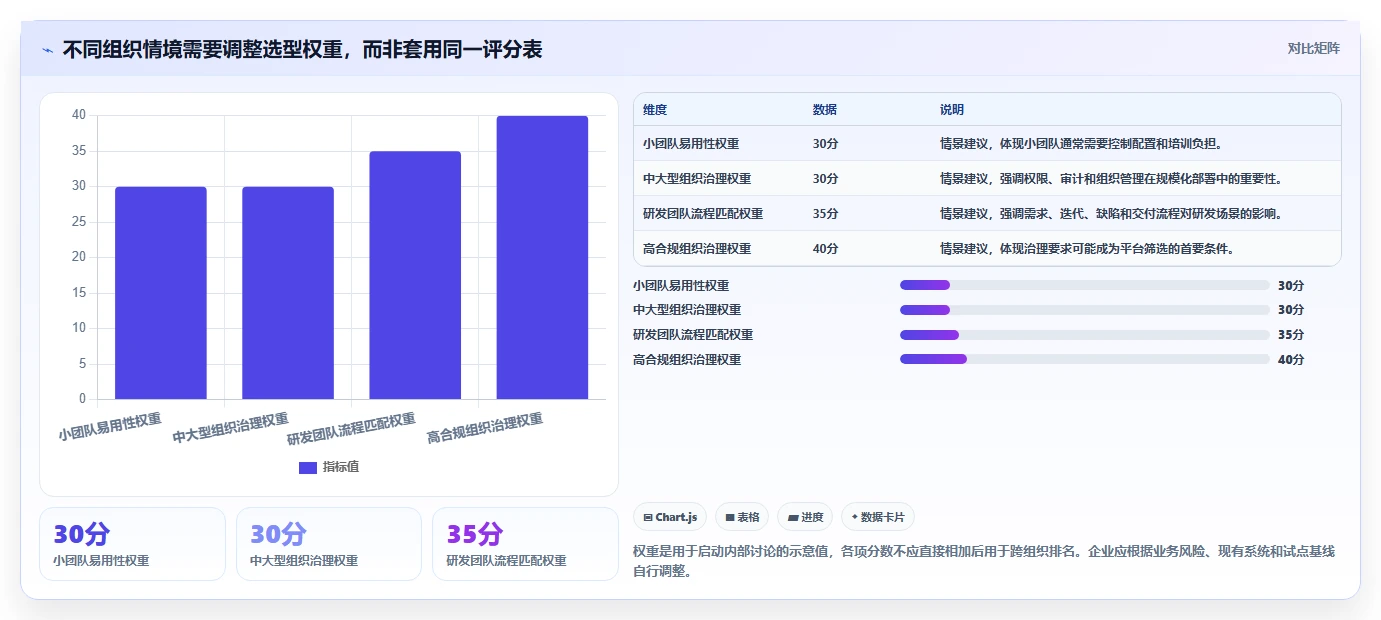Click the 研发团队流程匹配权重 progress bar
This screenshot has height=620, width=1381.
[x=1084, y=335]
